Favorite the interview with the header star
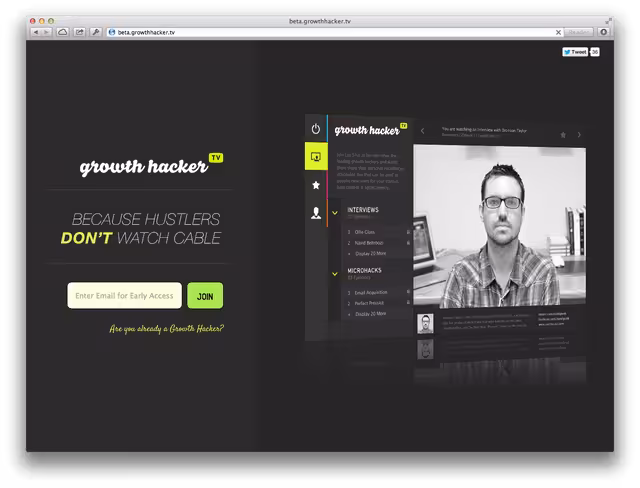The width and height of the screenshot is (640, 488). (563, 135)
